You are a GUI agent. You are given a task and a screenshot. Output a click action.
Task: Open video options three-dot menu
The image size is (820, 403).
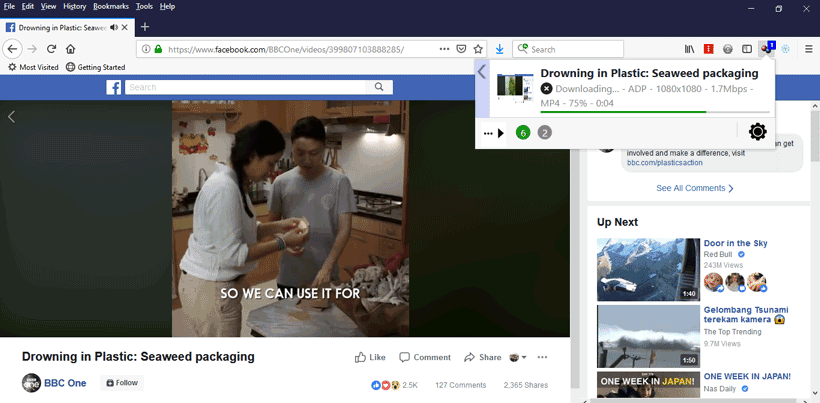[x=542, y=358]
